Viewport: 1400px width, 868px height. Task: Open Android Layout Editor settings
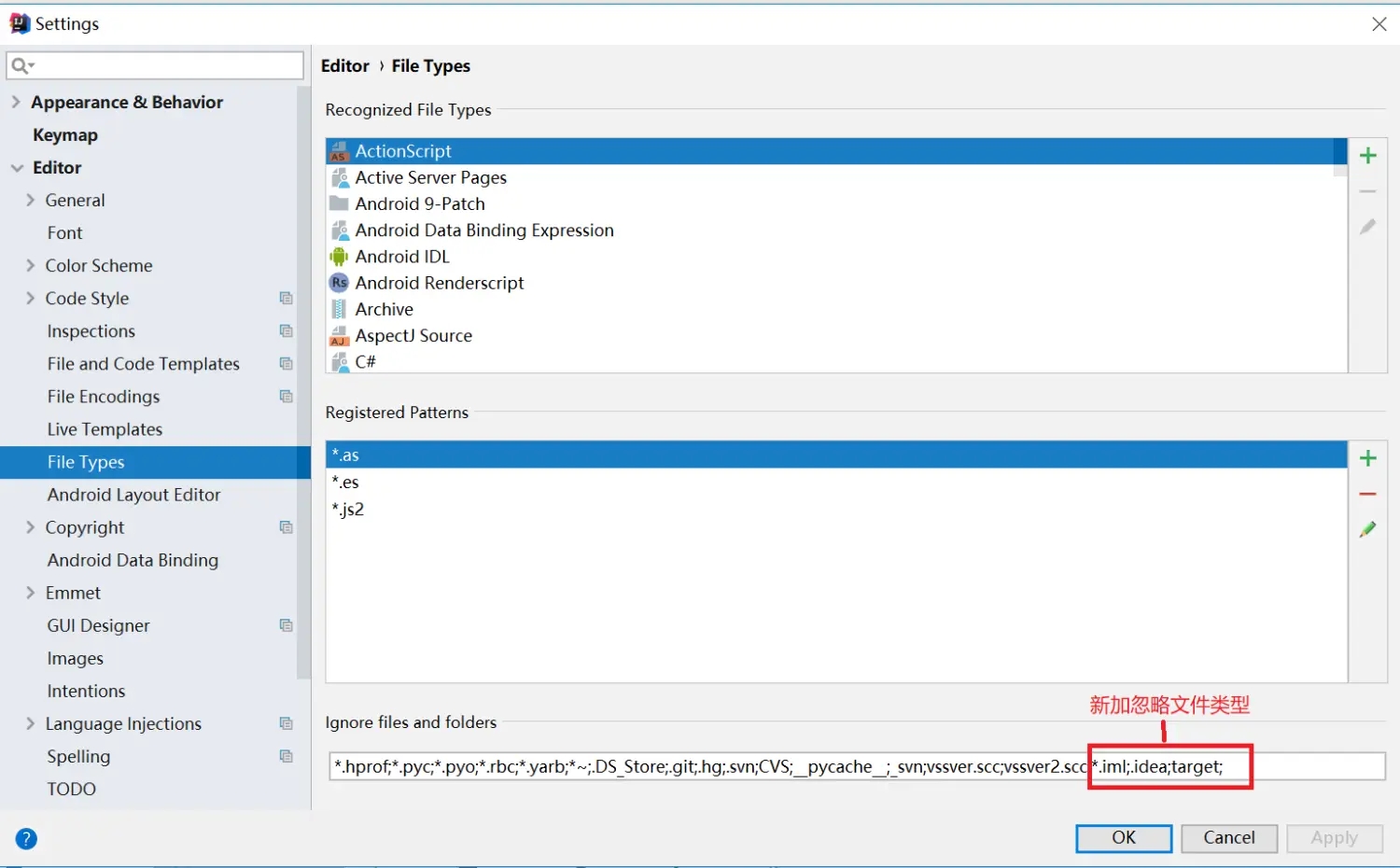click(133, 495)
